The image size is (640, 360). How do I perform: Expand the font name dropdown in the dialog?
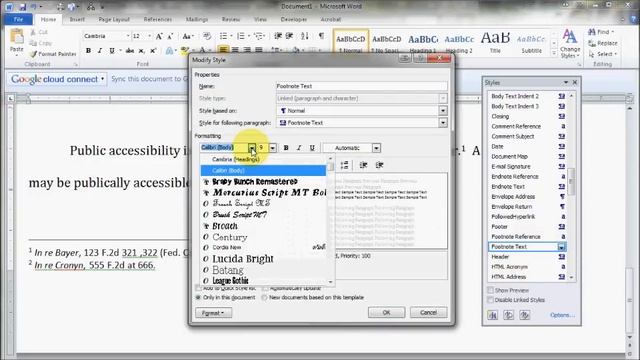point(252,148)
